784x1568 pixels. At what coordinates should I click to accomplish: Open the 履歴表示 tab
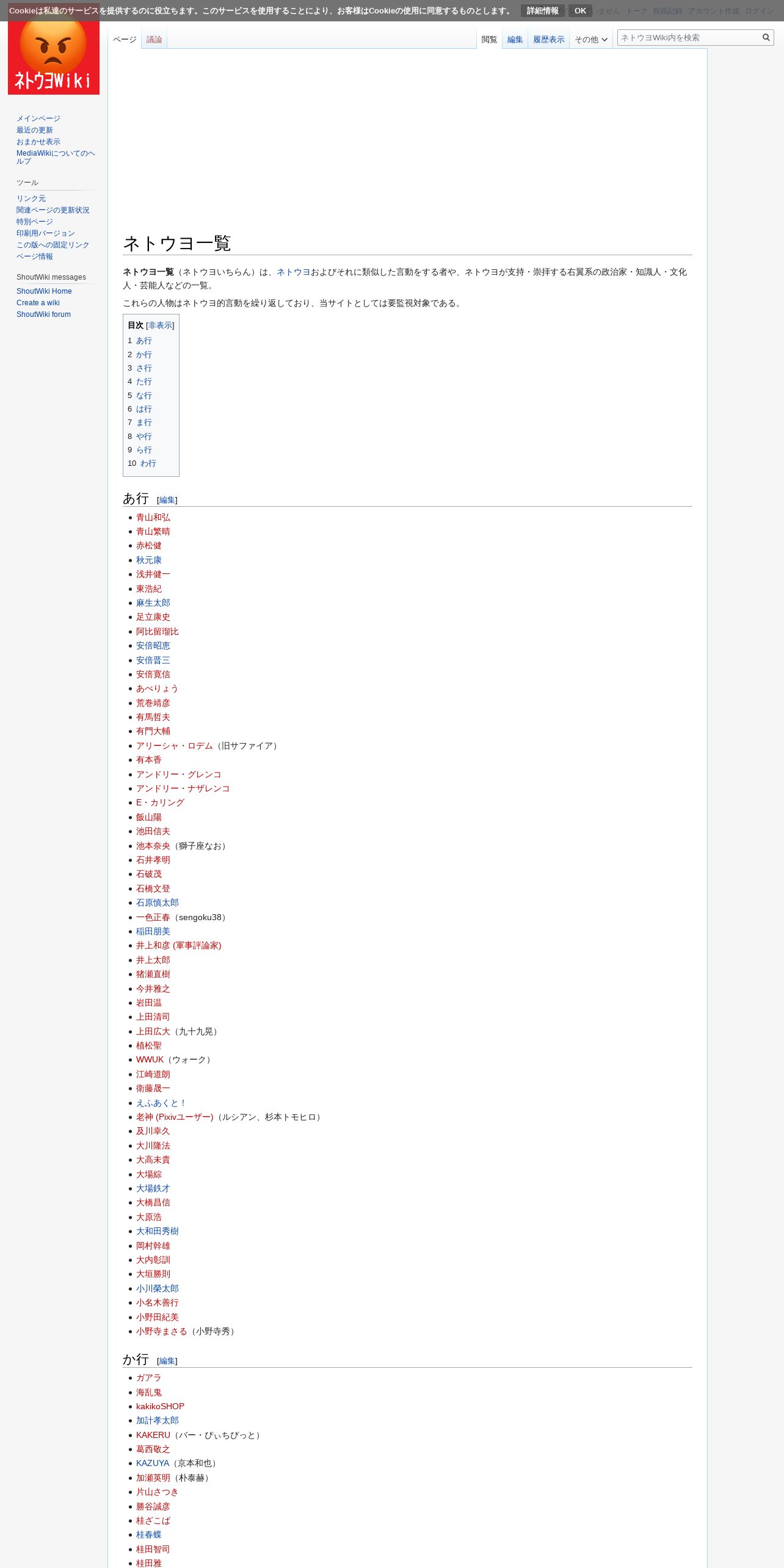click(x=548, y=40)
